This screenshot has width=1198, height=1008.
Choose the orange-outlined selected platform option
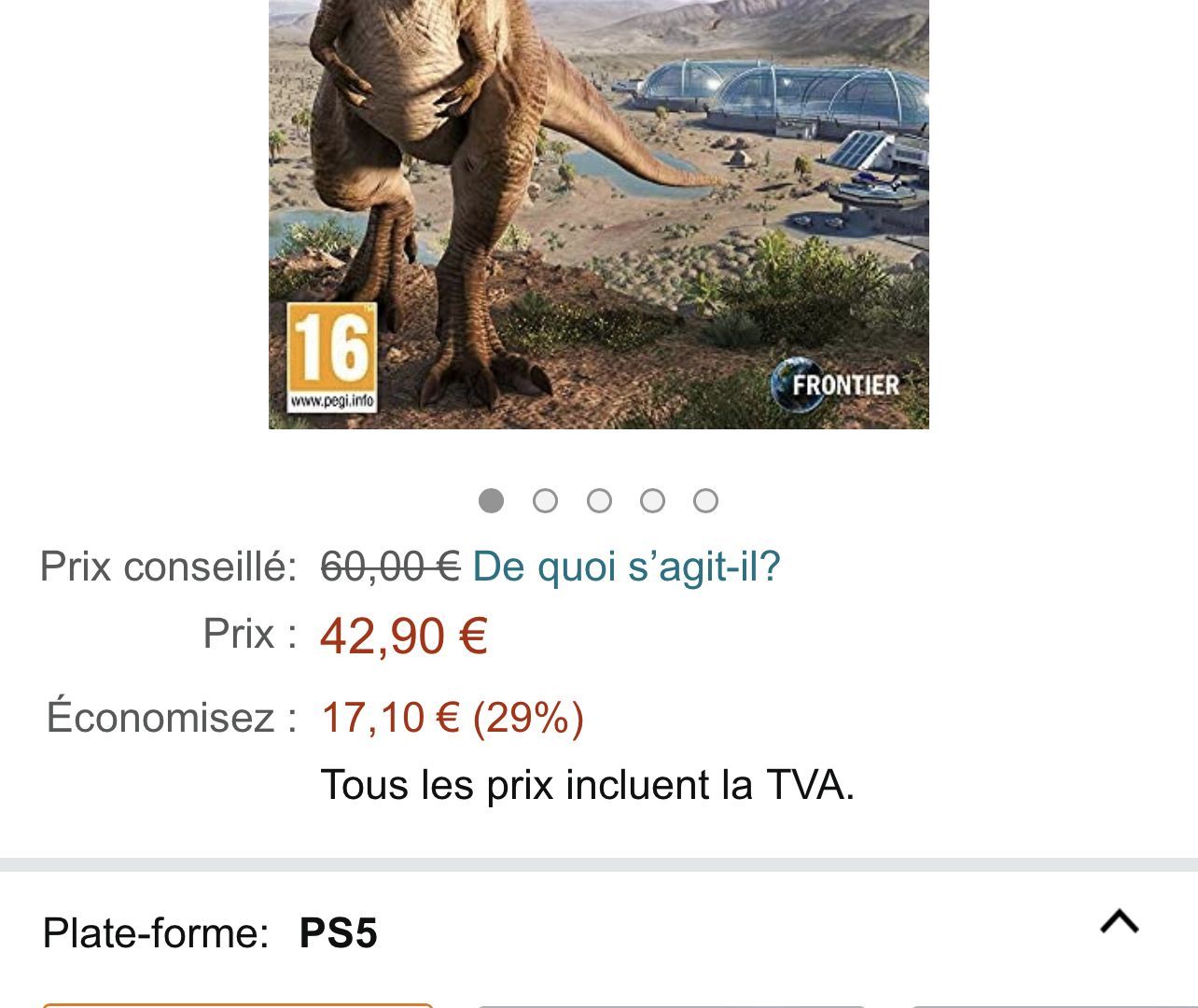pos(238,1006)
